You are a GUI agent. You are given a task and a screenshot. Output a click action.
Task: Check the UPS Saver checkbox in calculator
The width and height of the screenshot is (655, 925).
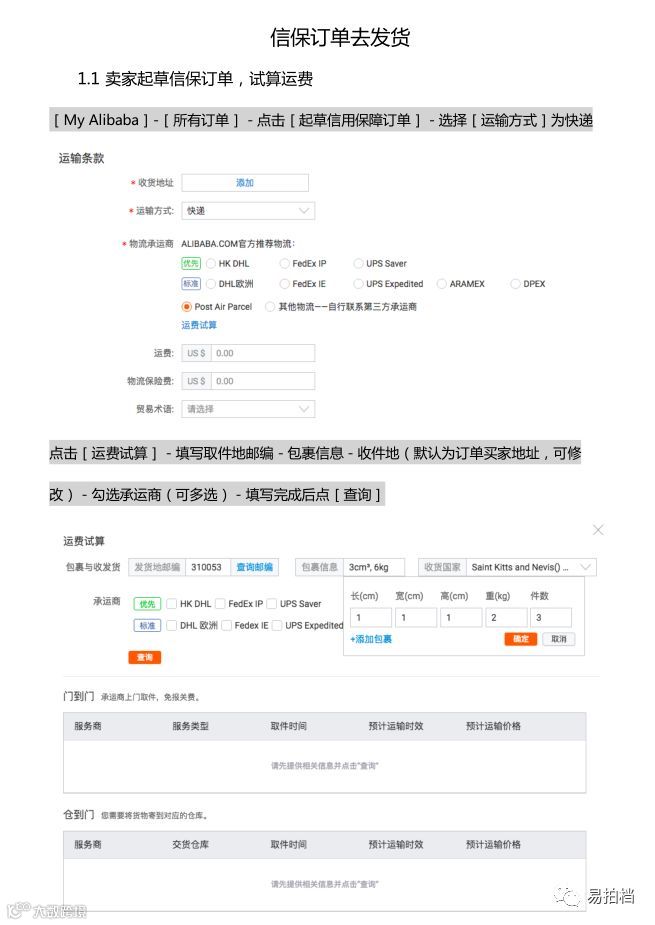[x=272, y=604]
